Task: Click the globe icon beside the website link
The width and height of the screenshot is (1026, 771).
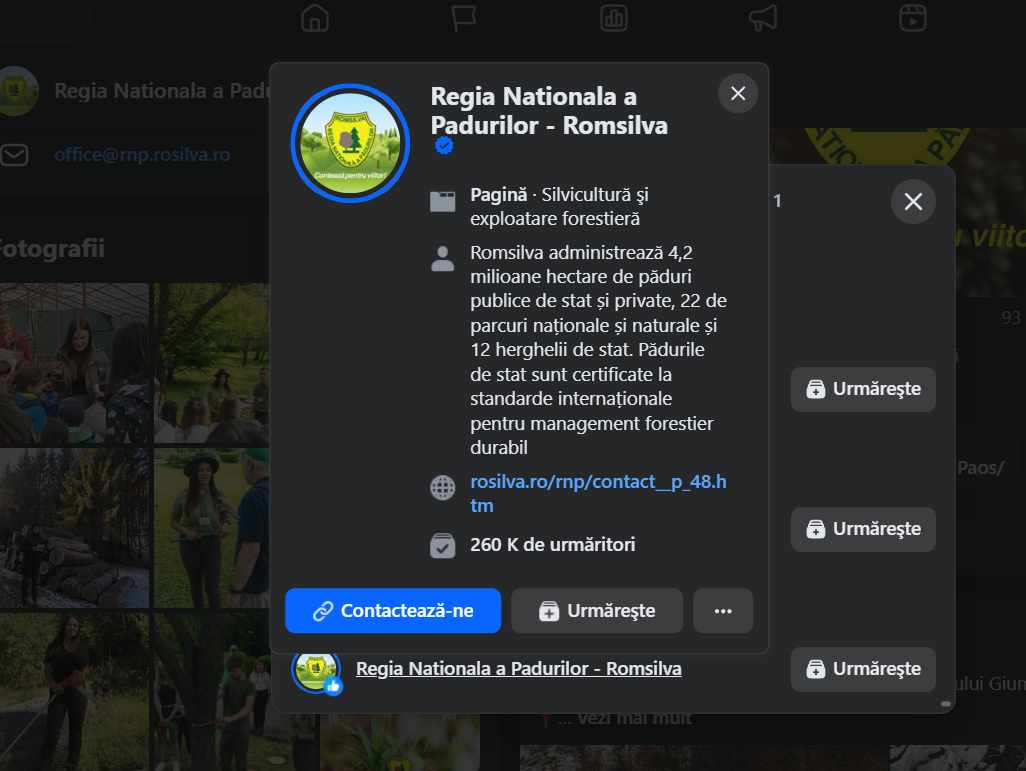Action: (x=443, y=488)
